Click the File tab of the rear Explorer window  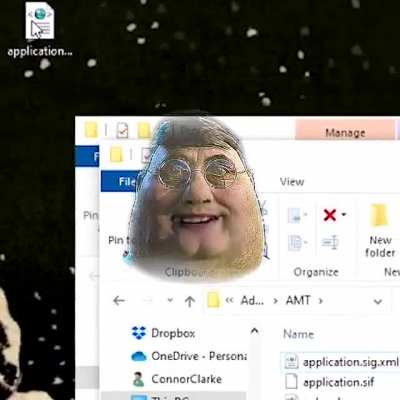coord(88,156)
